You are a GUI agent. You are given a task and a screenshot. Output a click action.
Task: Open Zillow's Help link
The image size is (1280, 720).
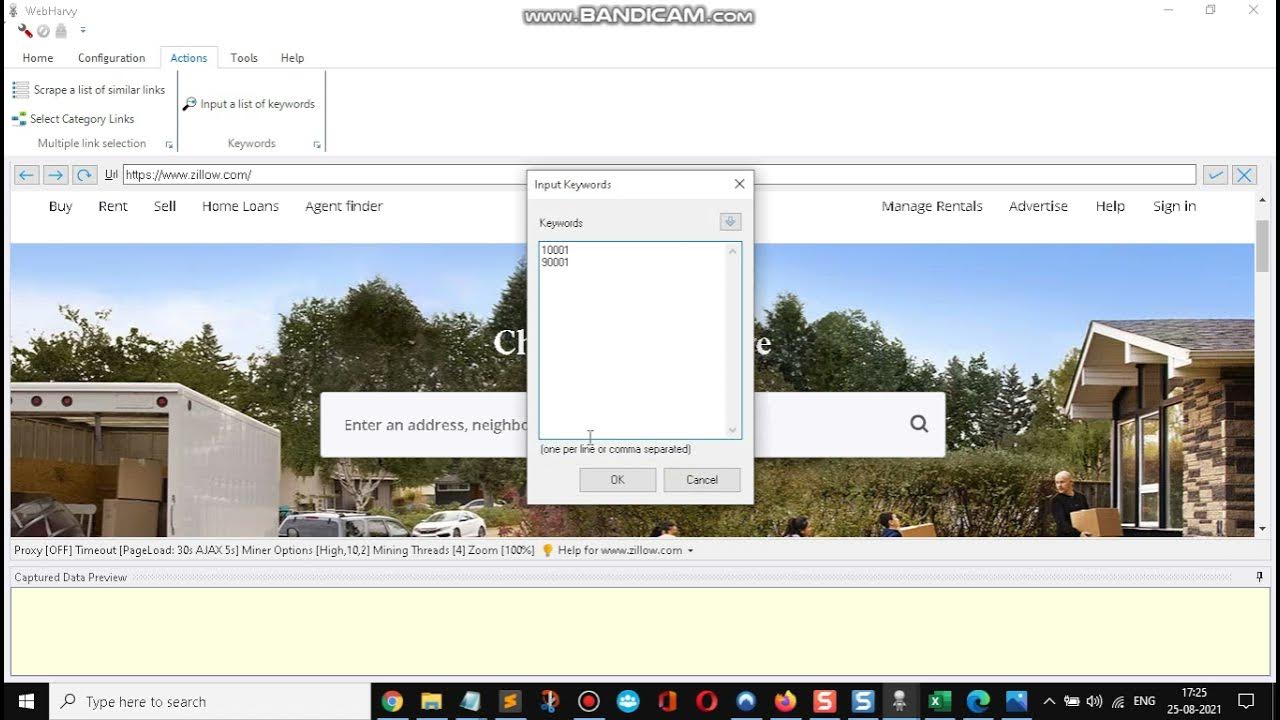1110,206
